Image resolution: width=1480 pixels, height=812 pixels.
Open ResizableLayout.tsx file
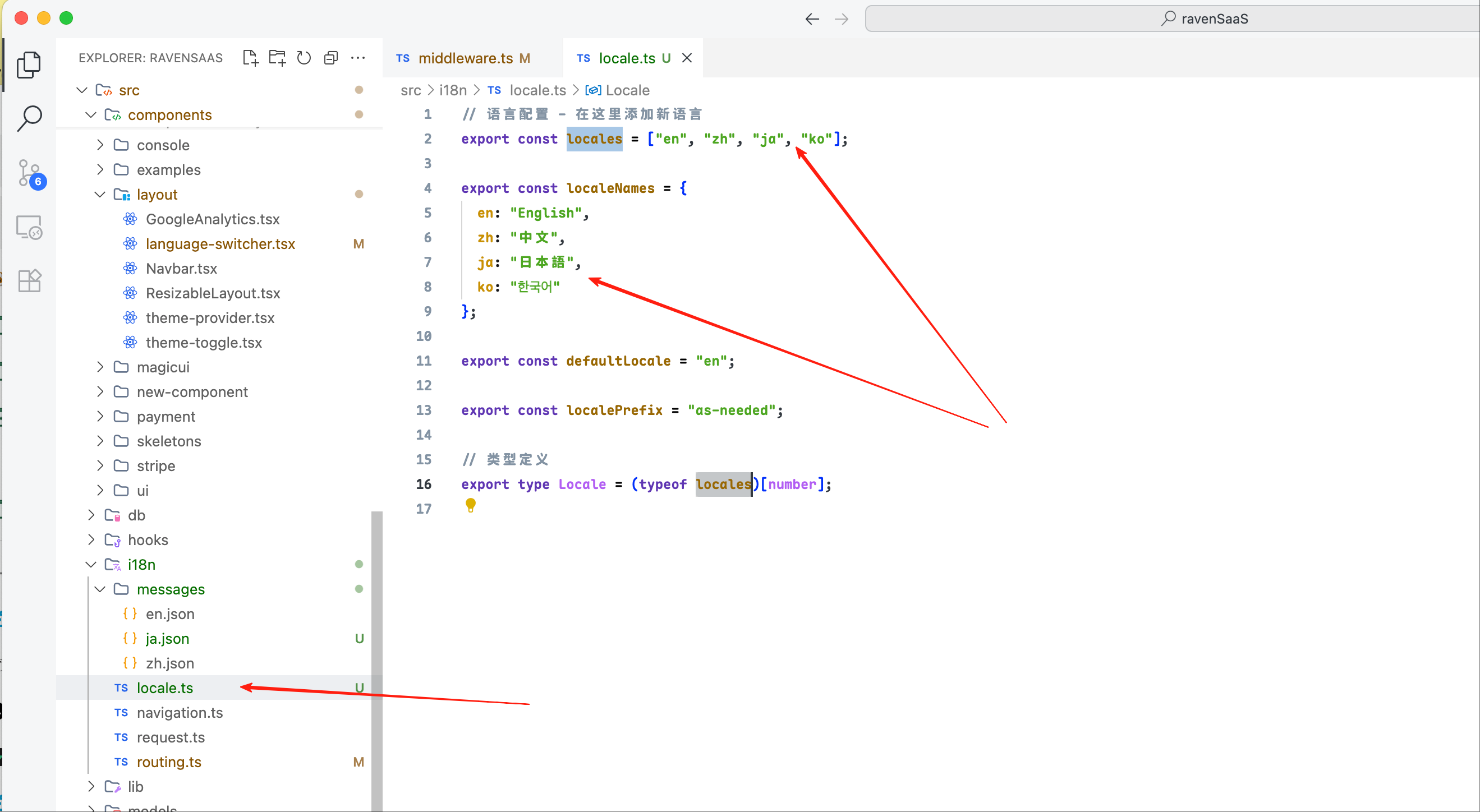click(x=213, y=293)
